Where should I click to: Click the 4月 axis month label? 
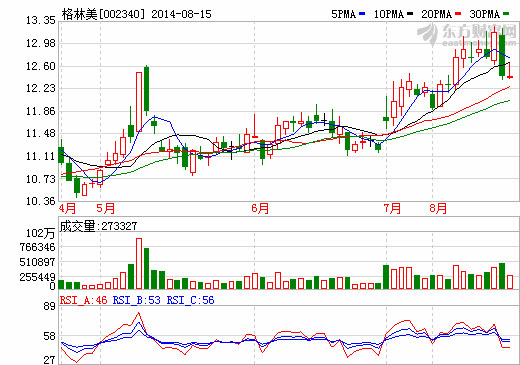pos(68,209)
